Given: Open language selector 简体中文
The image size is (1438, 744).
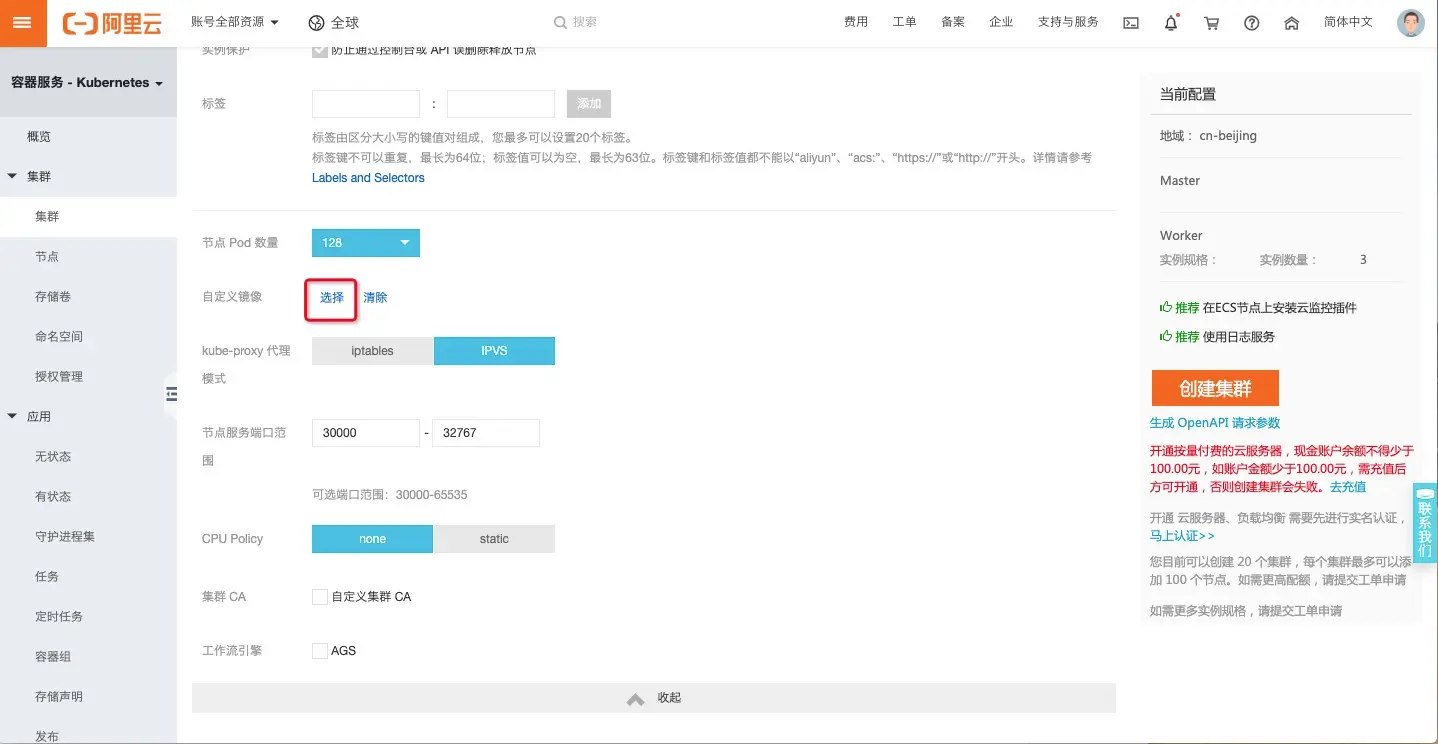Looking at the screenshot, I should click(1348, 22).
